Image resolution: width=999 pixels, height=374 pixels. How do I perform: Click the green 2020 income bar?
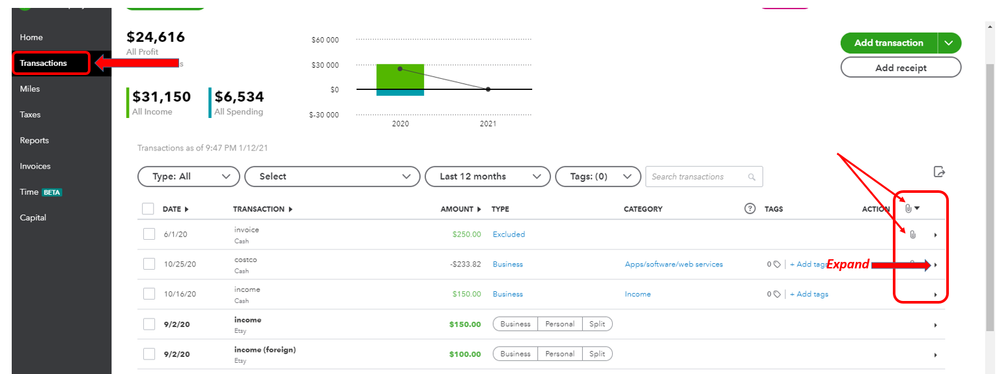point(400,76)
